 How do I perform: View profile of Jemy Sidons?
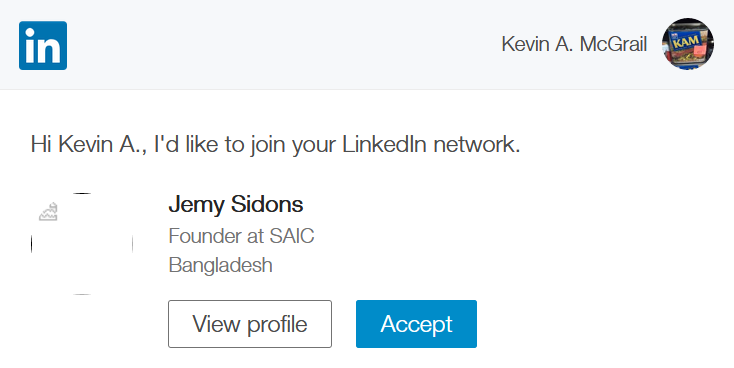coord(250,324)
